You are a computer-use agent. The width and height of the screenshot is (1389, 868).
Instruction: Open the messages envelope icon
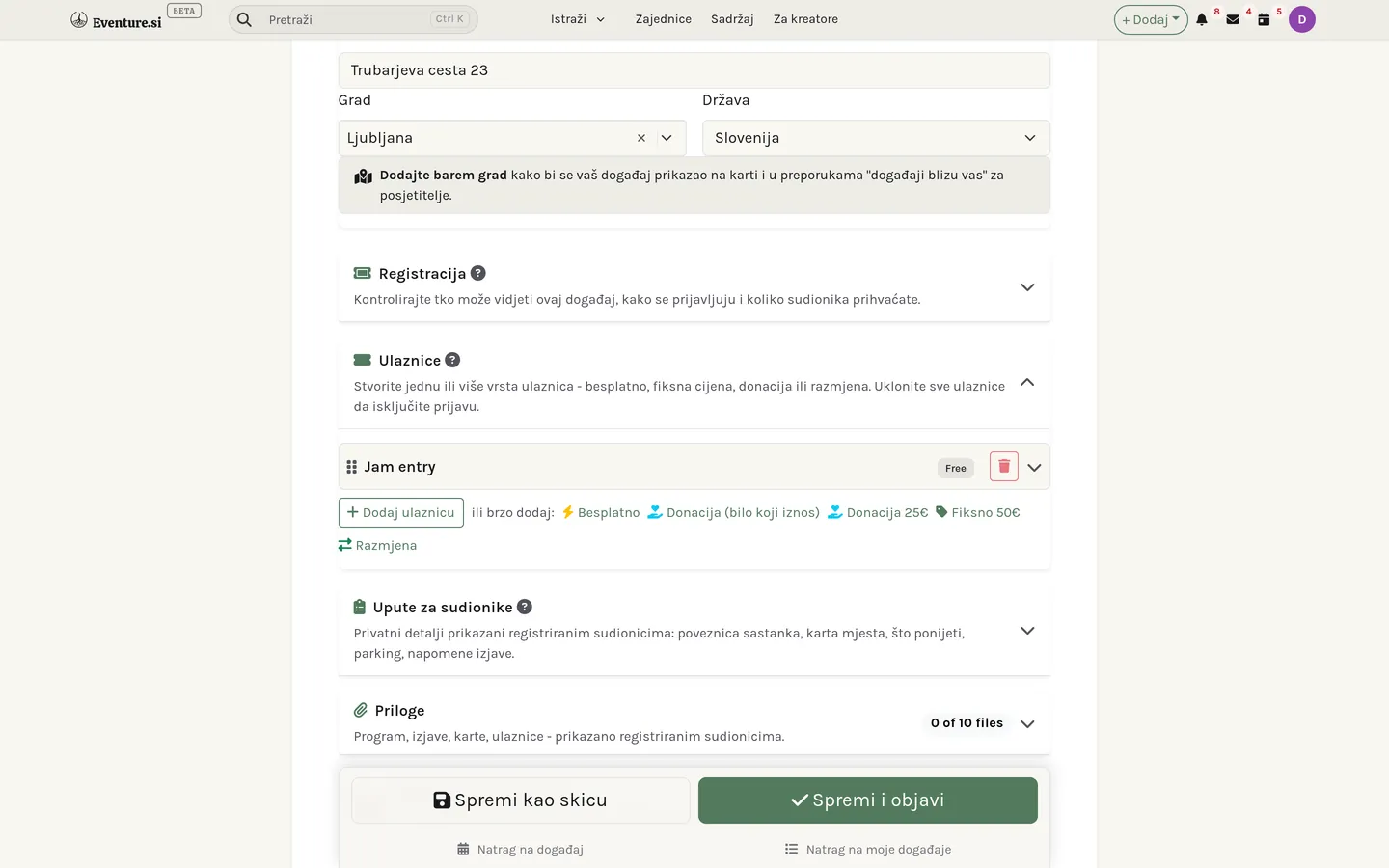pos(1233,19)
